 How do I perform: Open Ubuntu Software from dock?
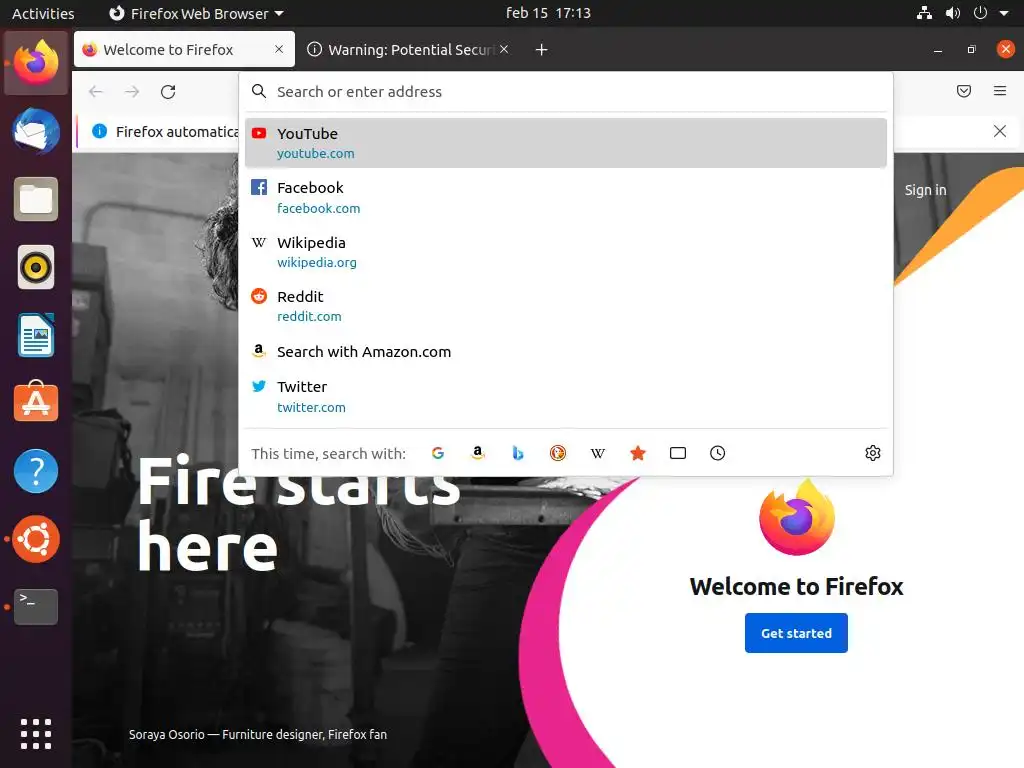pos(36,402)
